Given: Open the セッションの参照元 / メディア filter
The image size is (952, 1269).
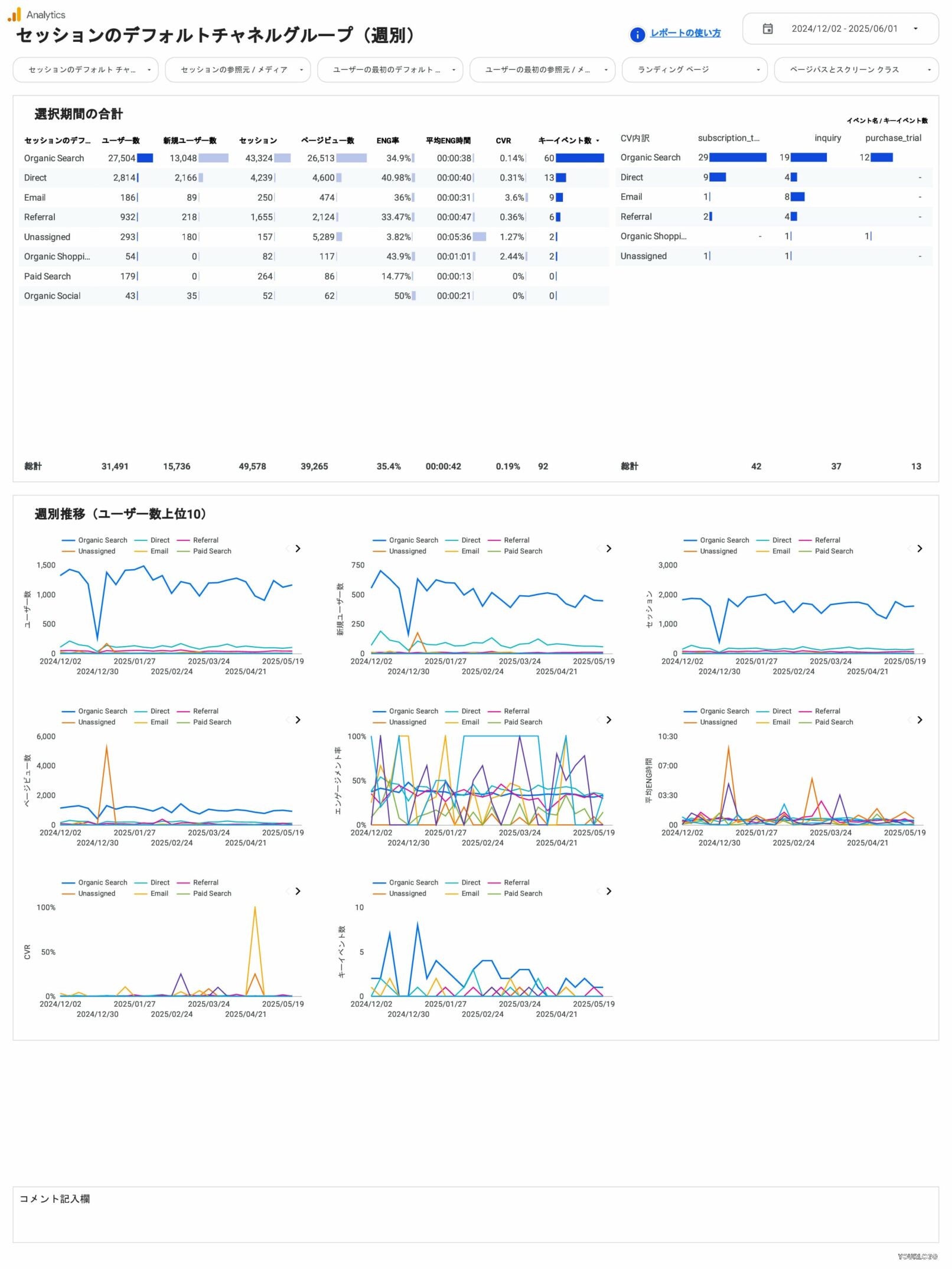Looking at the screenshot, I should [237, 70].
